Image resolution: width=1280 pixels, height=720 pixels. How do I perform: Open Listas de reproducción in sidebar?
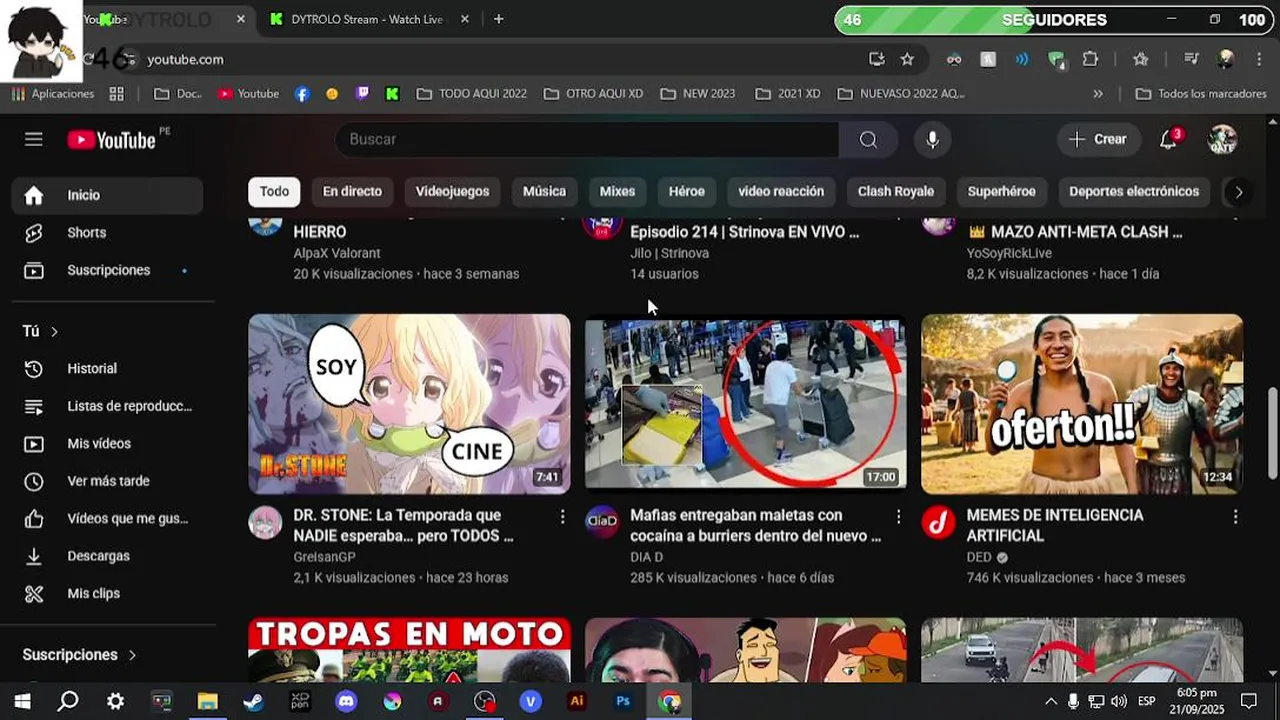[x=107, y=406]
